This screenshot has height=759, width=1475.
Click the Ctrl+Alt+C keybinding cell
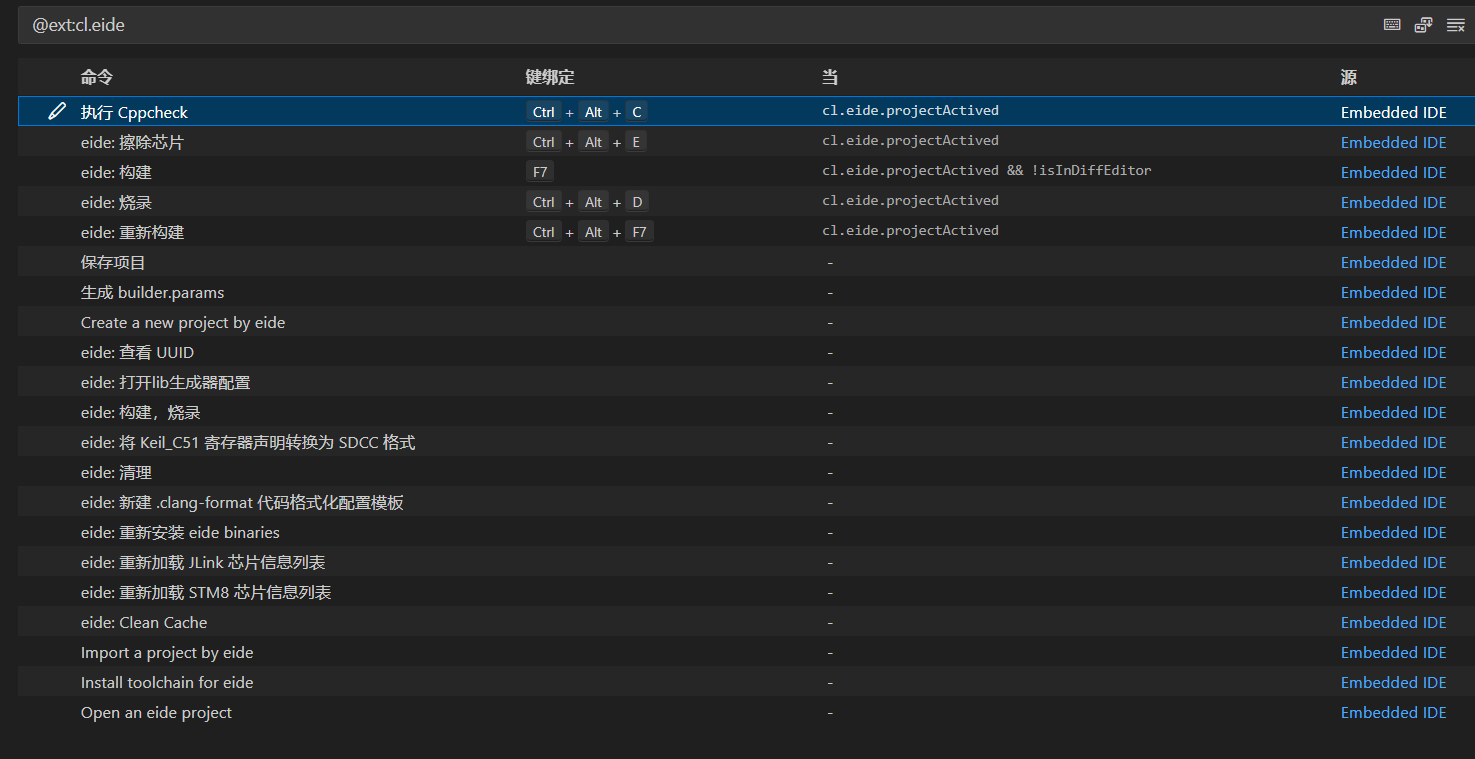click(x=587, y=112)
